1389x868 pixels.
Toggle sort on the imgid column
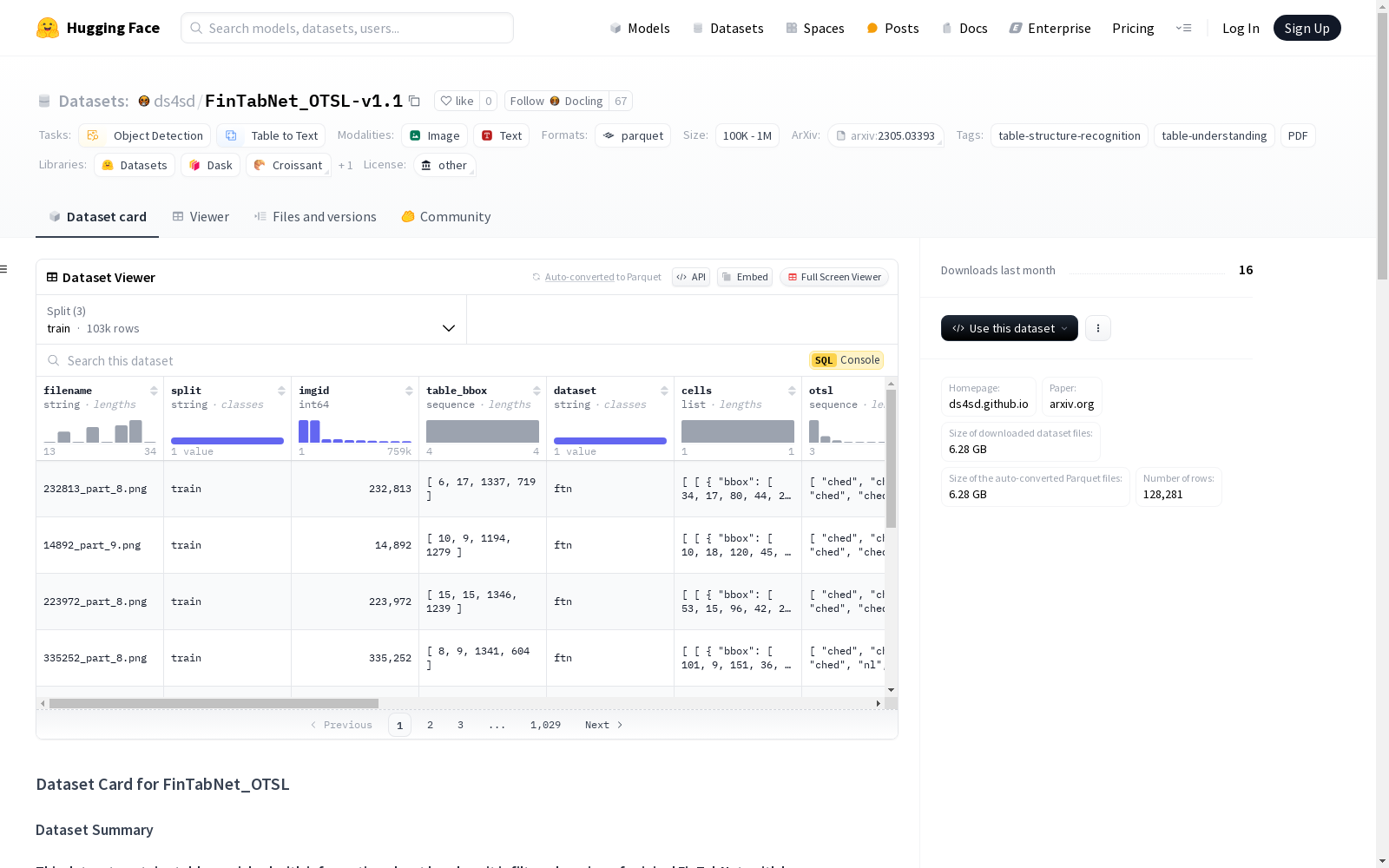[409, 391]
